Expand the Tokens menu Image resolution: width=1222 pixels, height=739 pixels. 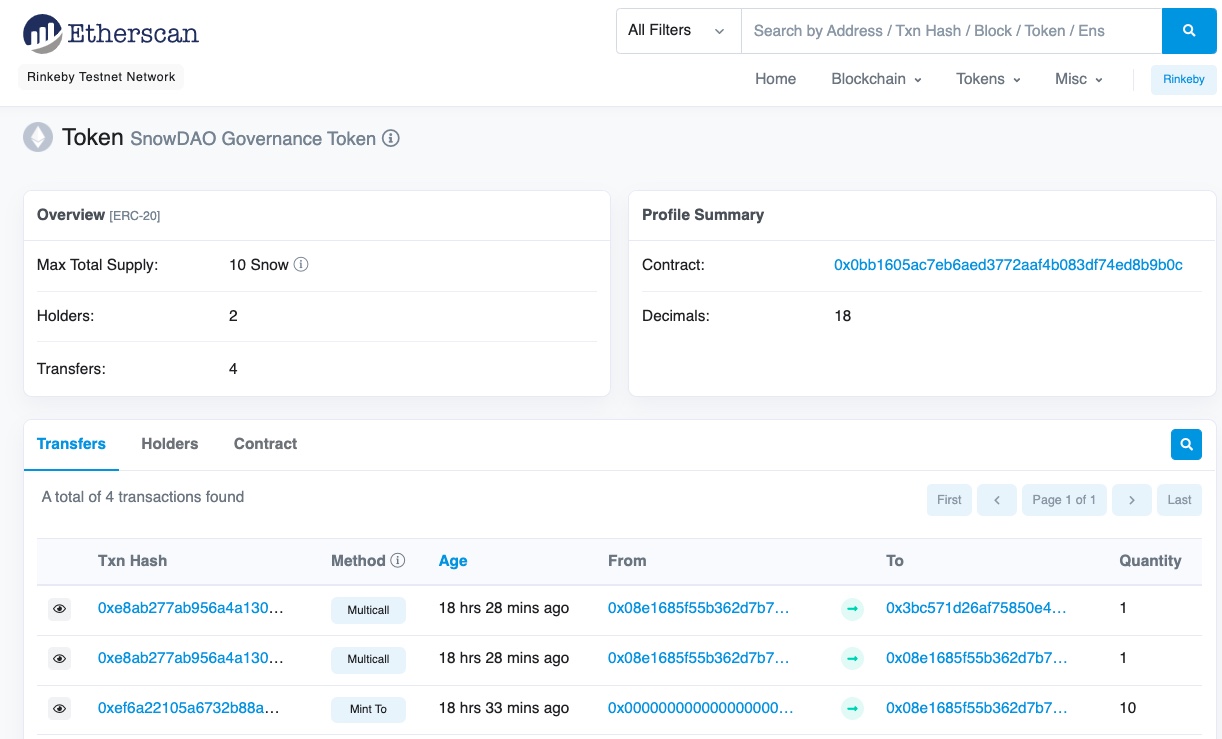pyautogui.click(x=988, y=79)
